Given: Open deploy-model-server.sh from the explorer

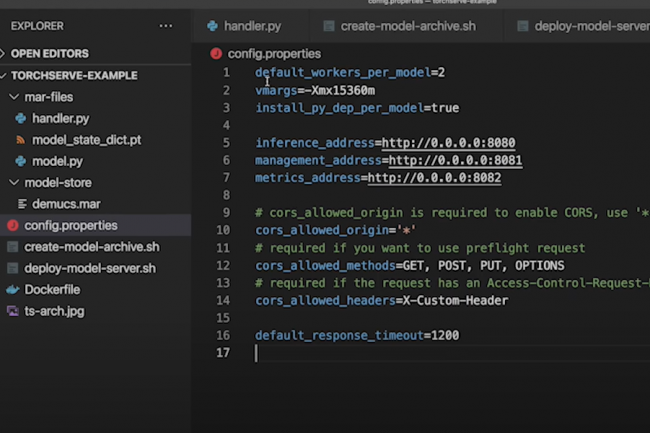Looking at the screenshot, I should click(x=90, y=269).
